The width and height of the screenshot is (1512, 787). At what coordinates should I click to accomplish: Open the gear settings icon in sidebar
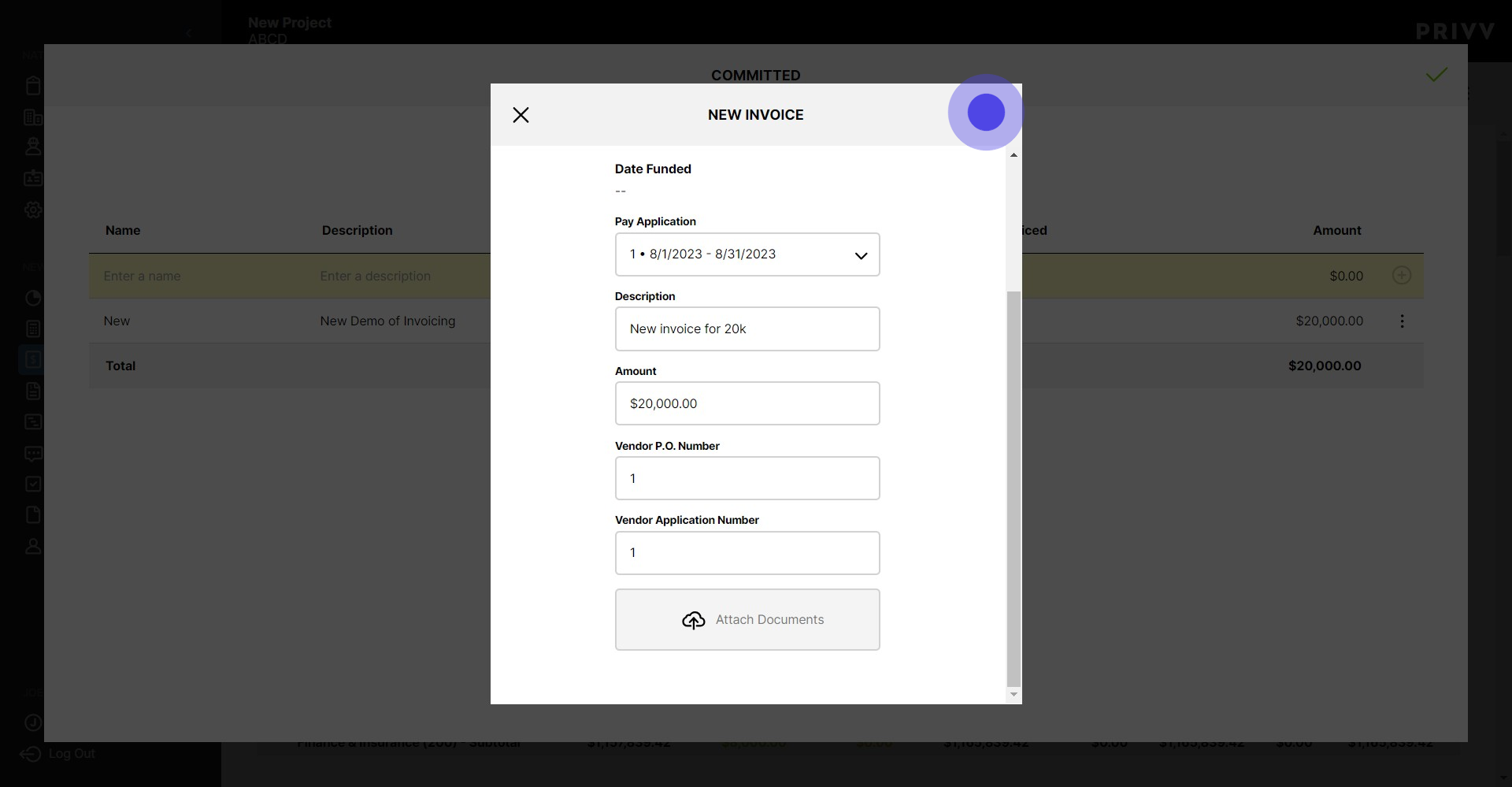tap(33, 210)
